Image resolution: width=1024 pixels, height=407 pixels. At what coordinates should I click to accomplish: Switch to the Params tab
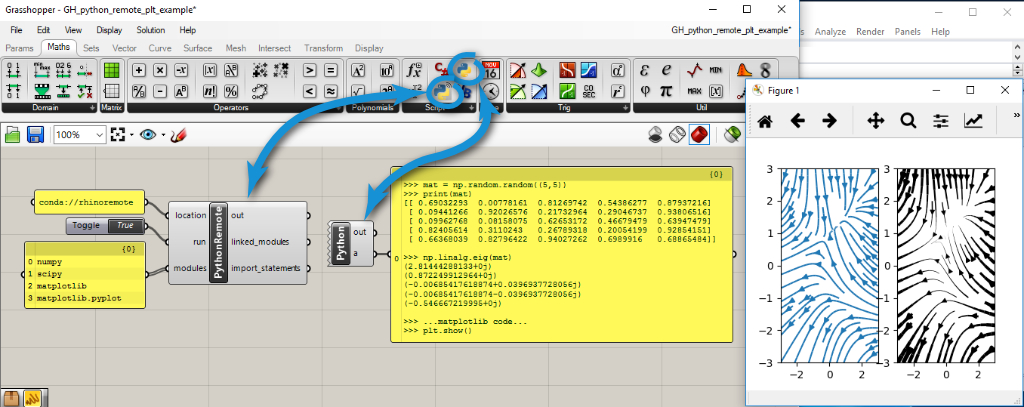tap(19, 48)
